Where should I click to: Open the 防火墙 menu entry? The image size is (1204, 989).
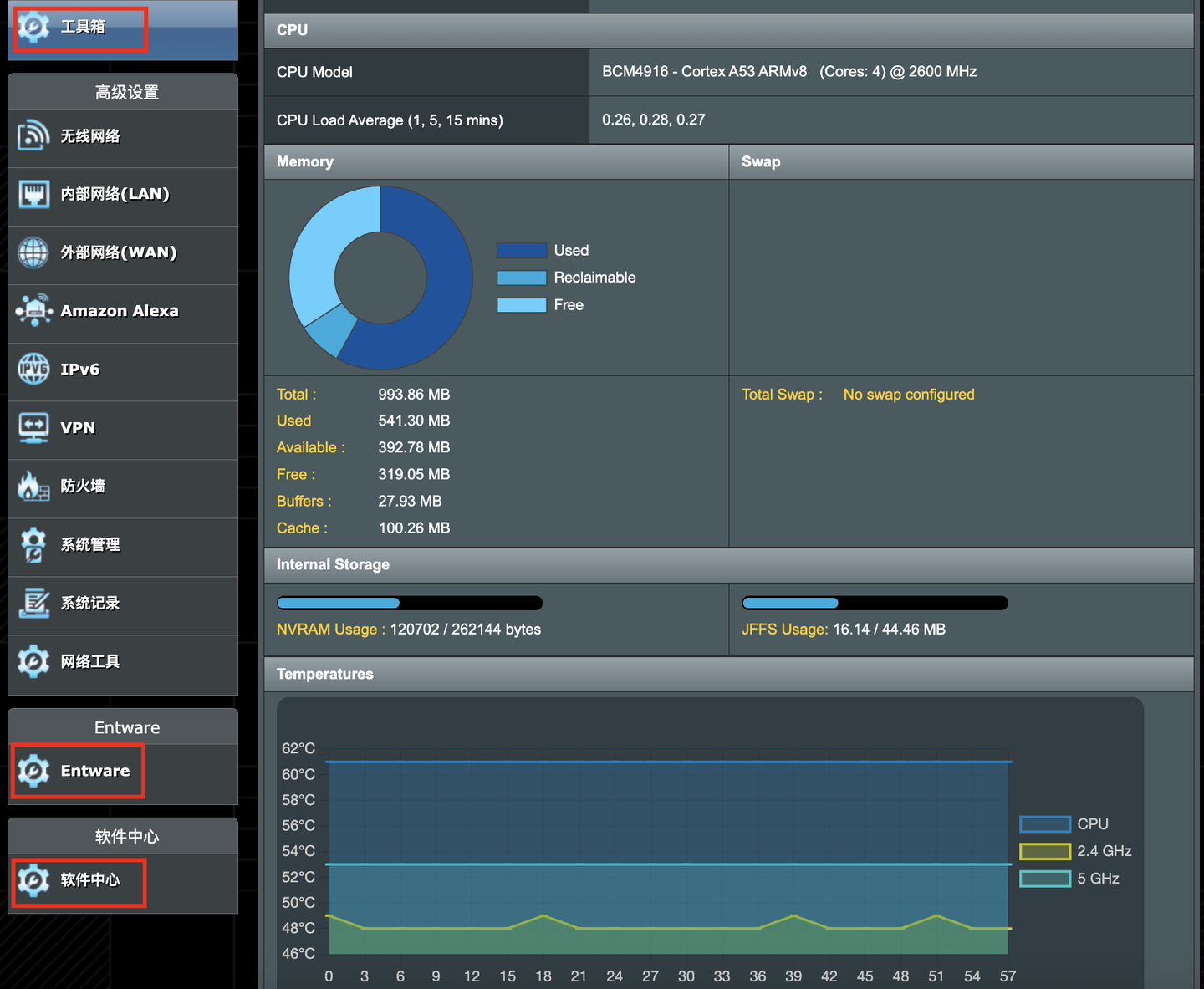123,489
